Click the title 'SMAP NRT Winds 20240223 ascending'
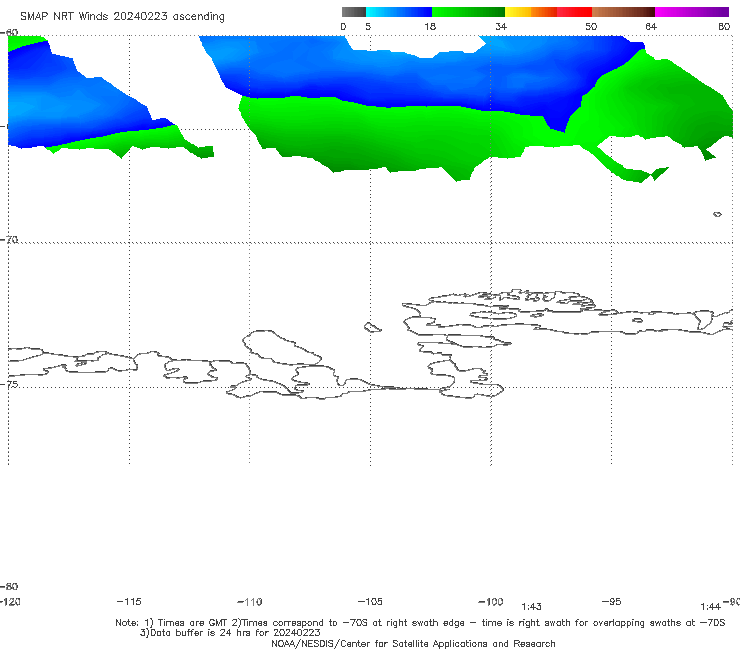 pos(122,17)
